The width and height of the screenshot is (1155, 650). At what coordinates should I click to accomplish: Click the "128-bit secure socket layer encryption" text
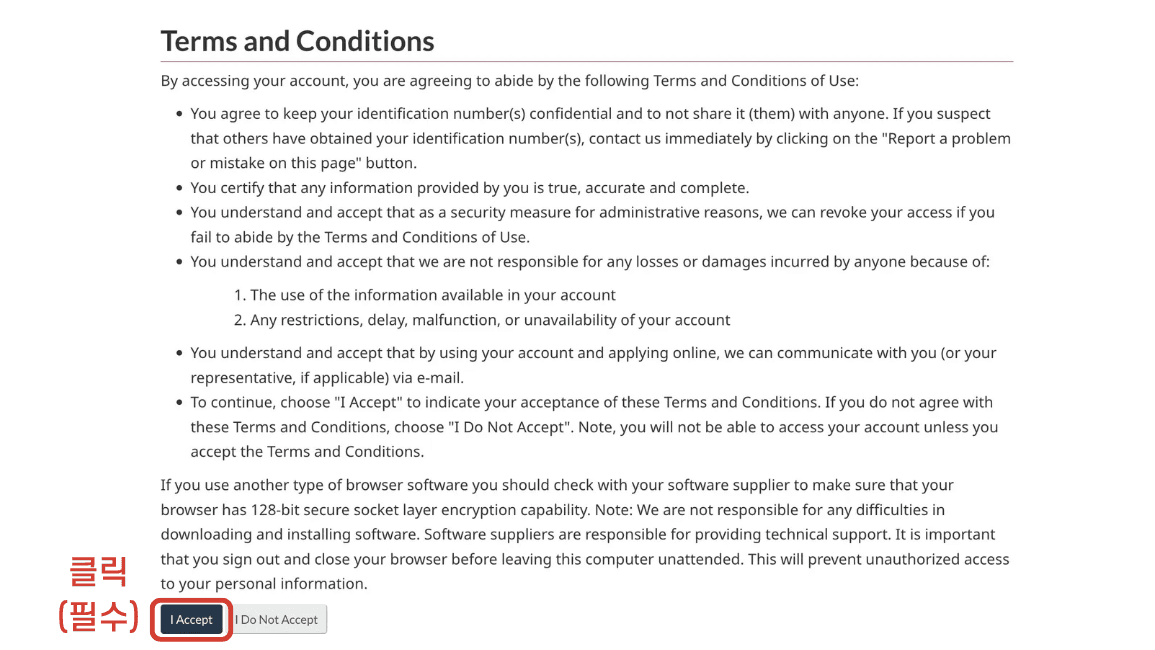point(381,510)
